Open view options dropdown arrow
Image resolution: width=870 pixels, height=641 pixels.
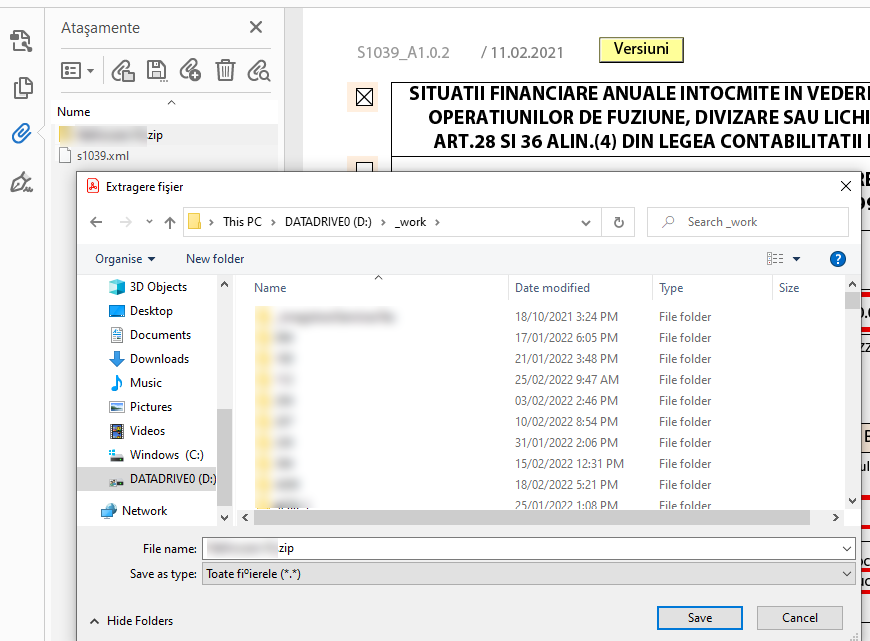tap(796, 259)
